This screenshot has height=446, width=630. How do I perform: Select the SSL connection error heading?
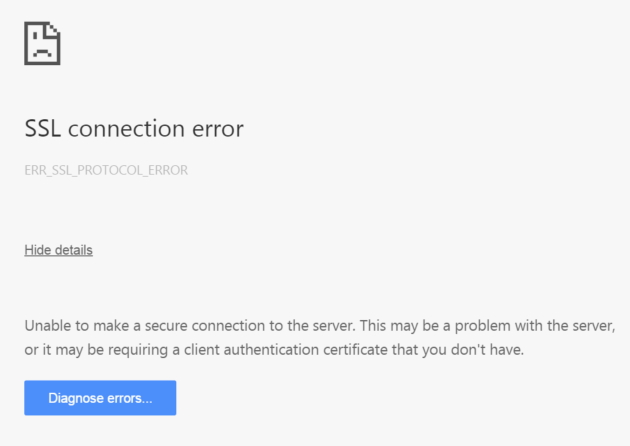point(134,129)
